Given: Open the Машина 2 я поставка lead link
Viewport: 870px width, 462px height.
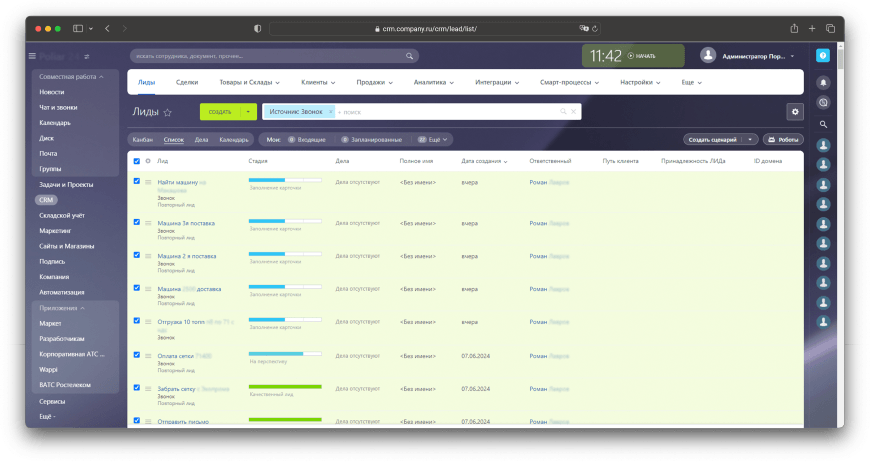Looking at the screenshot, I should coord(186,256).
